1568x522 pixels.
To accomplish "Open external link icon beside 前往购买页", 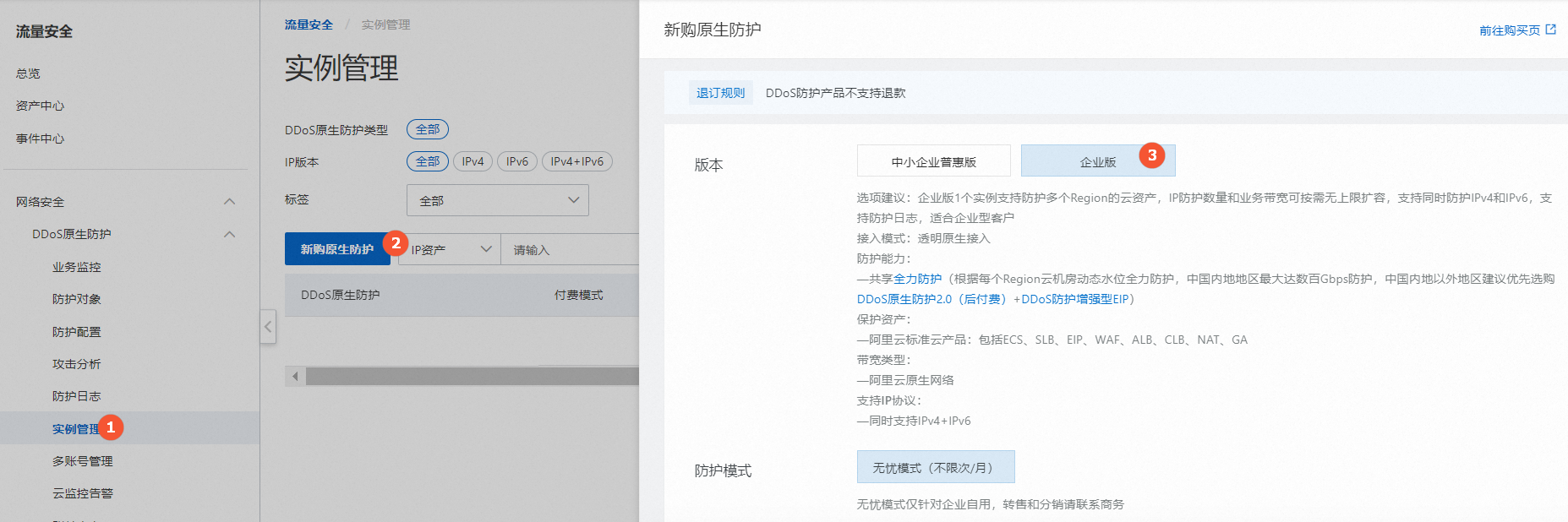I will [1550, 30].
